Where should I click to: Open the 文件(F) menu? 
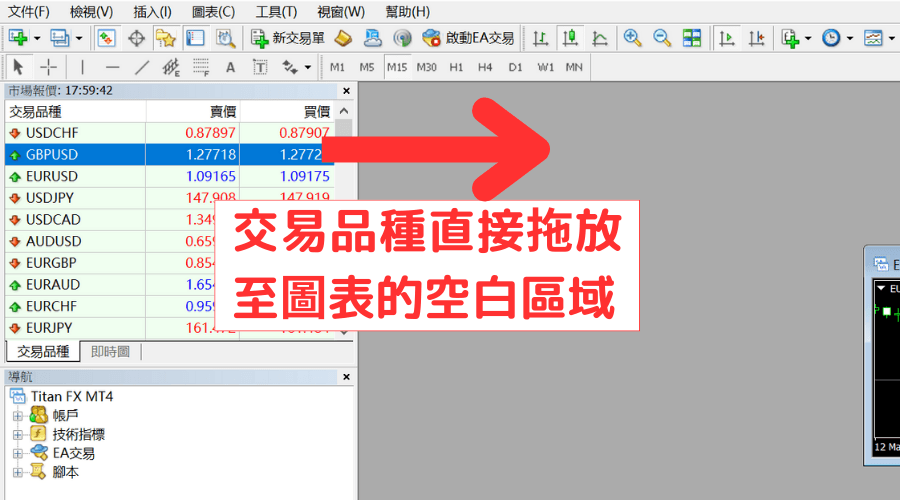click(29, 11)
